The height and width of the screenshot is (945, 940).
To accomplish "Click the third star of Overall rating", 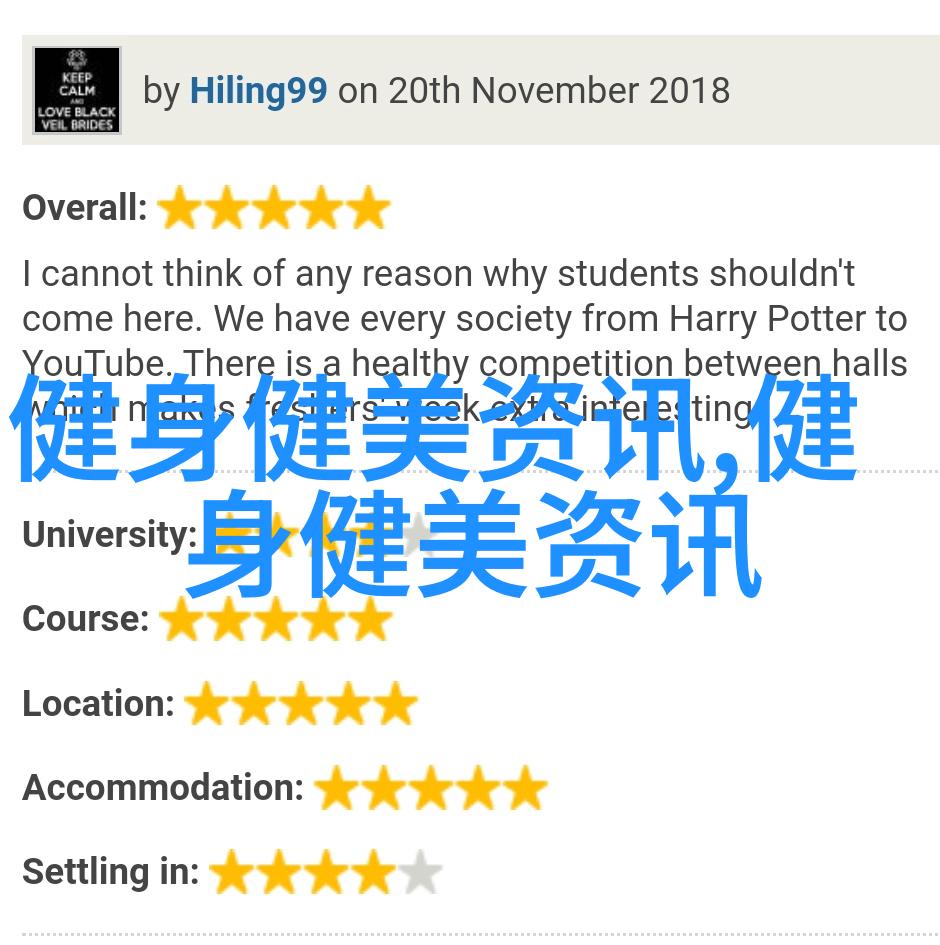I will [274, 207].
